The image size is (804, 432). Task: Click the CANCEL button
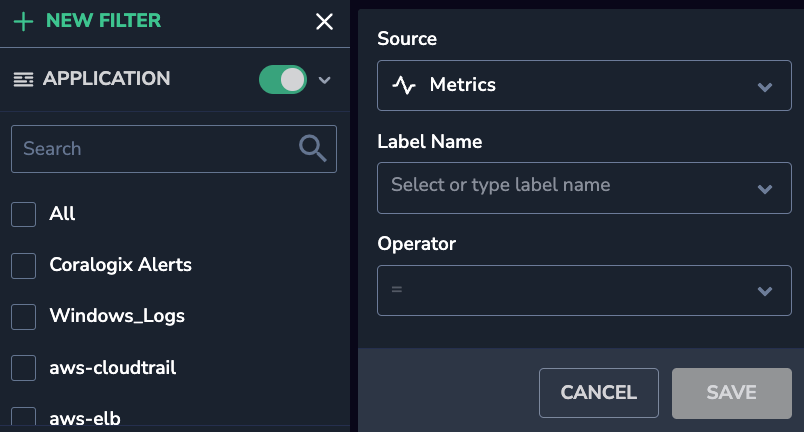click(599, 393)
